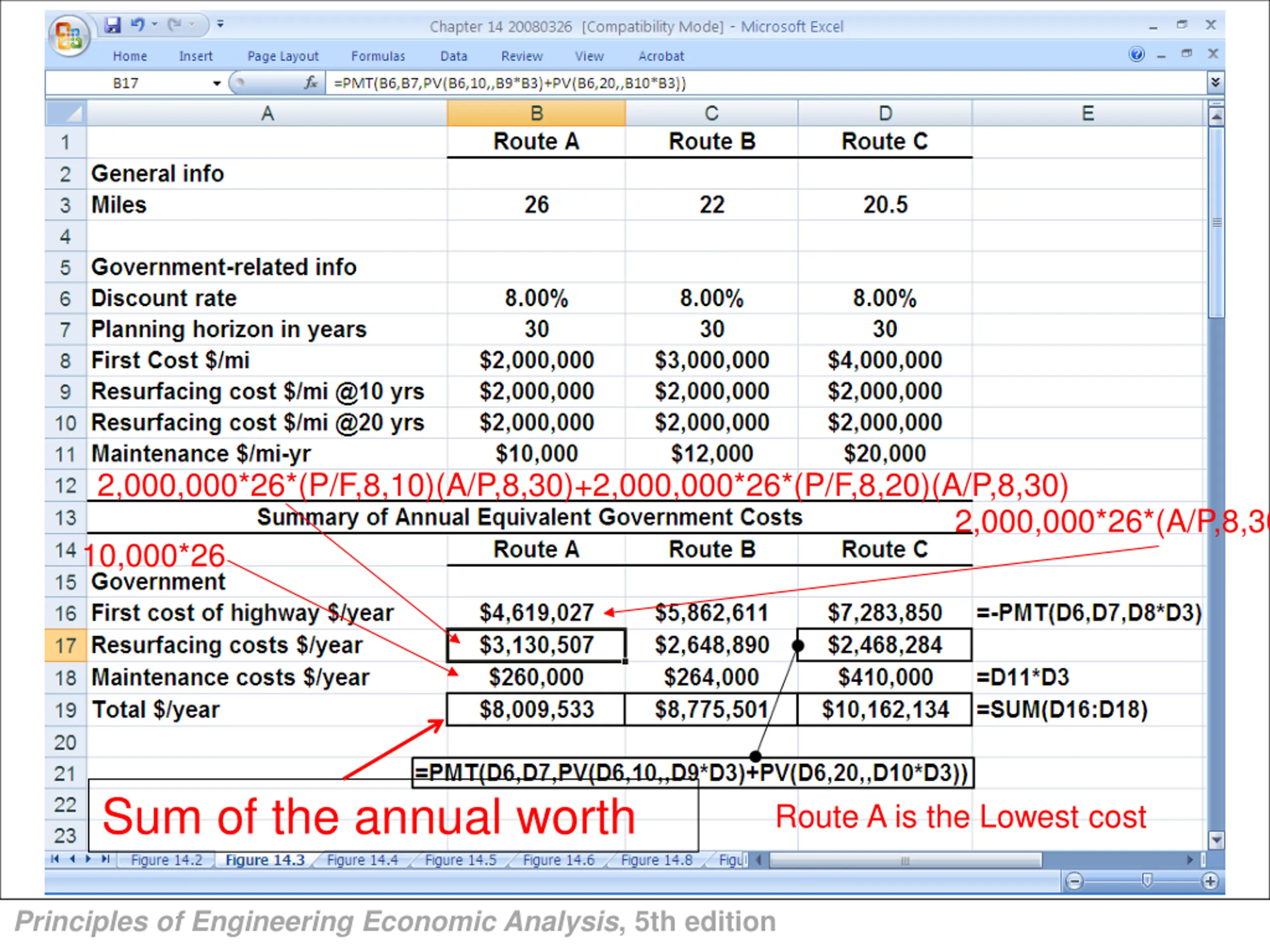Click cell with Route A Miles value 26
The image size is (1270, 952).
[x=536, y=205]
